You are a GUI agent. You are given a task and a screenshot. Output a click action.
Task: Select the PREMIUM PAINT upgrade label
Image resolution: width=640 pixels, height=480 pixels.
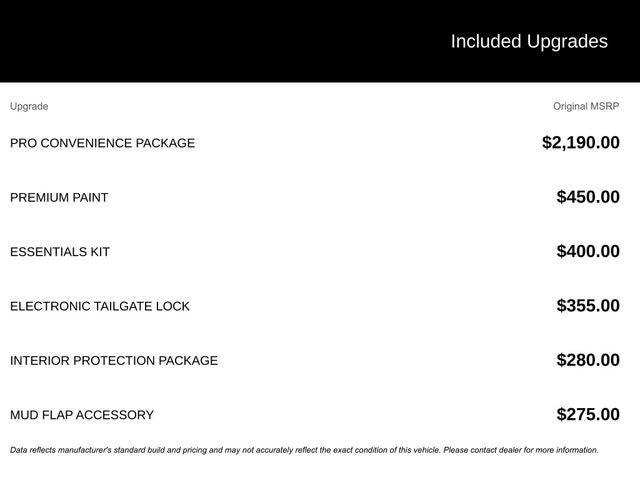[x=59, y=197]
